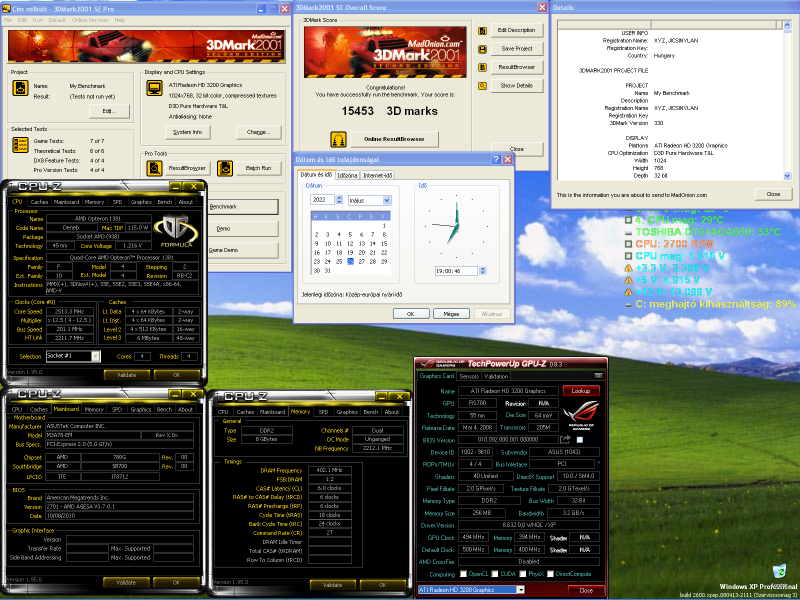Click the warning icon beside +5 V reading
Image resolution: width=800 pixels, height=600 pixels.
(x=629, y=280)
